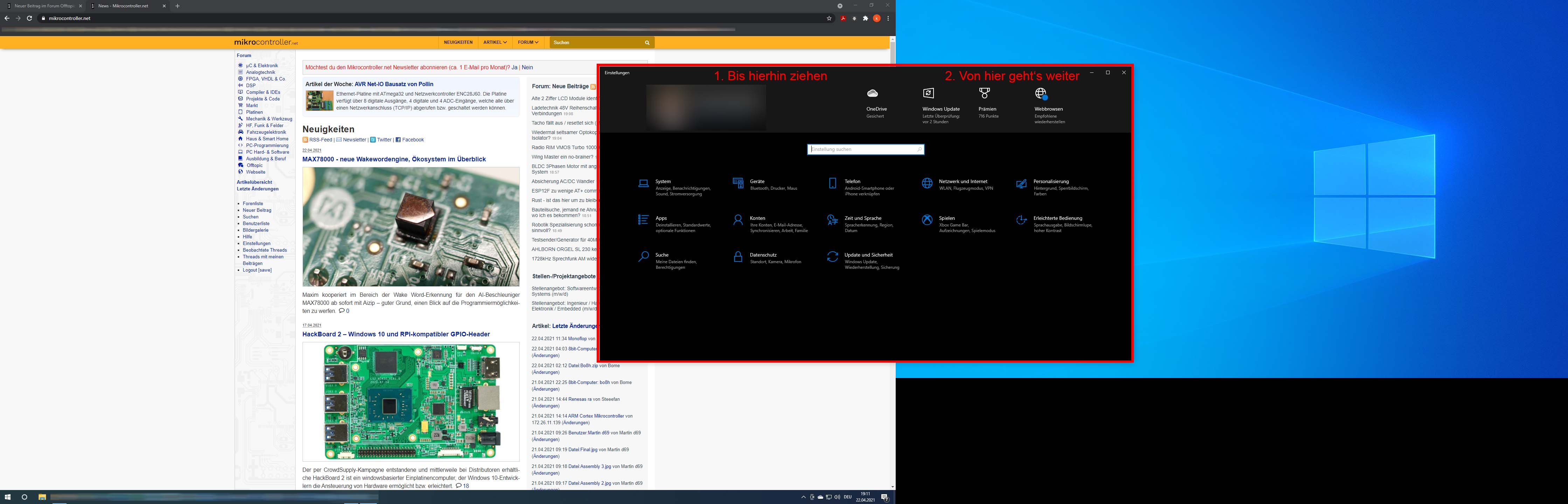Show hidden system tray icons
1568x504 pixels.
coord(804,497)
